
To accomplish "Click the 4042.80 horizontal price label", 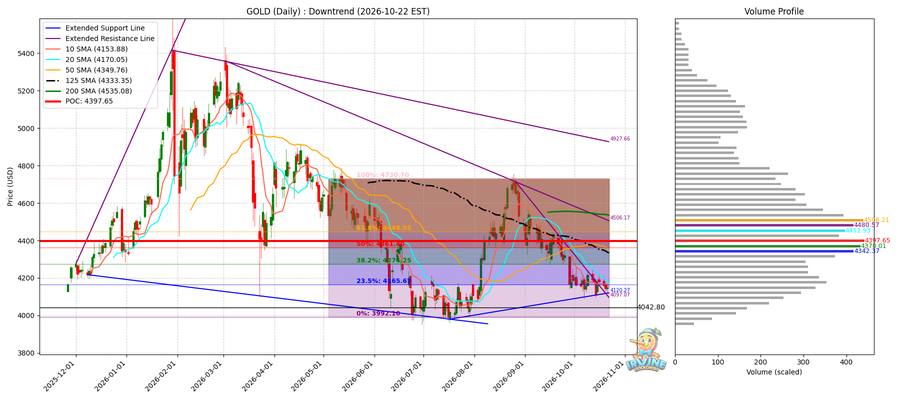I will click(x=651, y=308).
